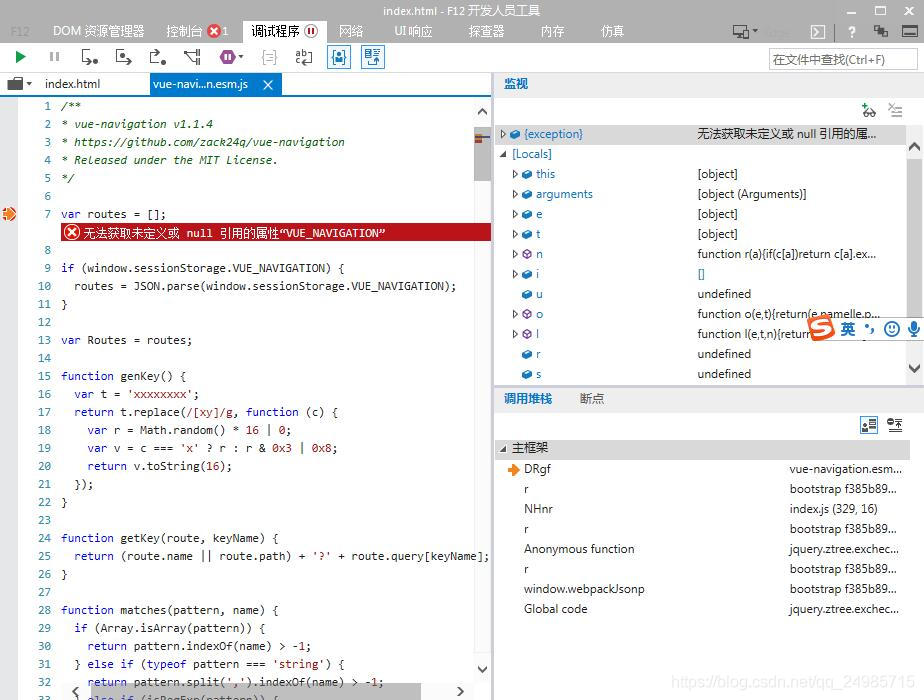Collapse the [Locals] tree node
The height and width of the screenshot is (700, 924).
504,154
